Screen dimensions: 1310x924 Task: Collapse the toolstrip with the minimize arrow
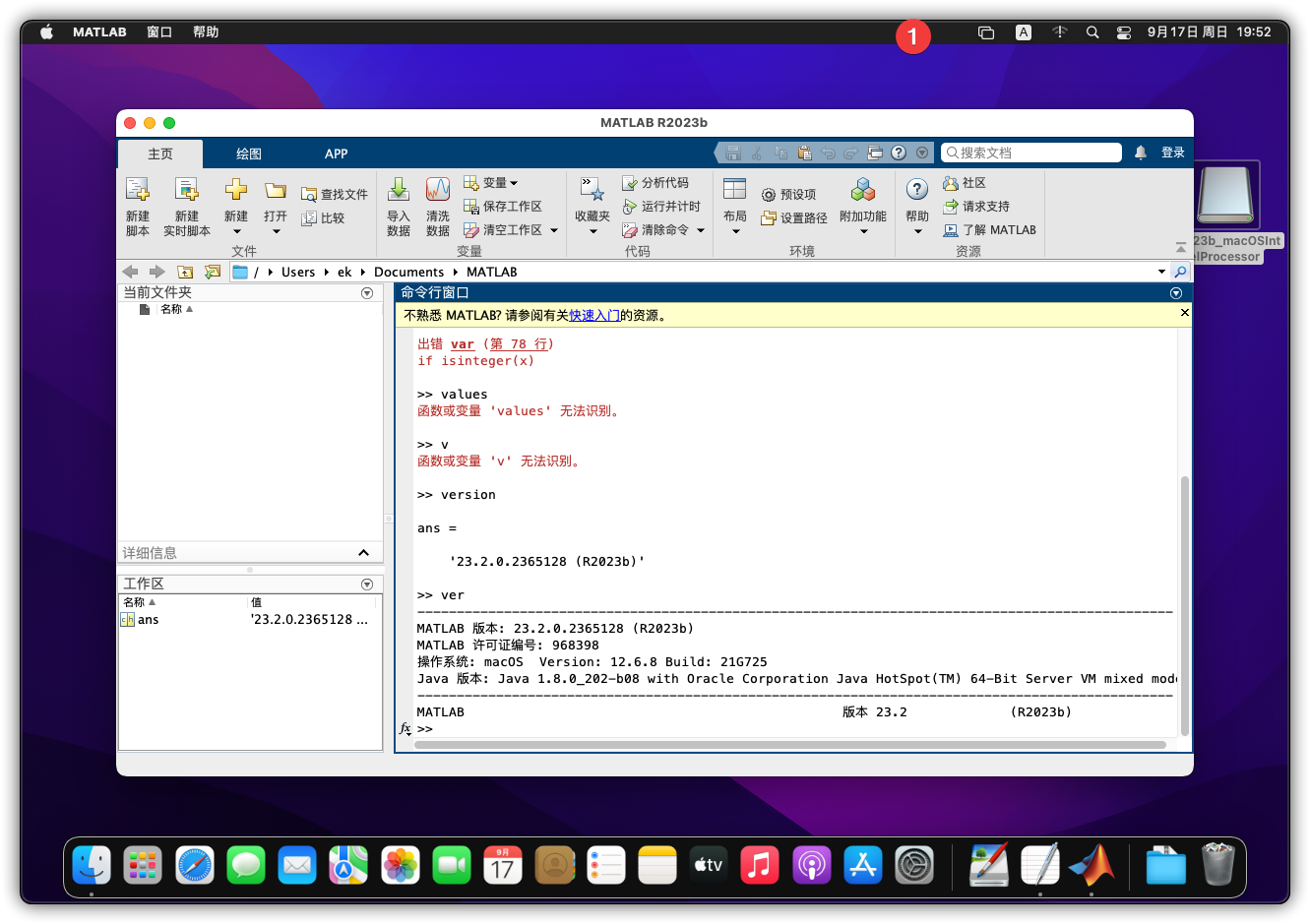click(1181, 248)
